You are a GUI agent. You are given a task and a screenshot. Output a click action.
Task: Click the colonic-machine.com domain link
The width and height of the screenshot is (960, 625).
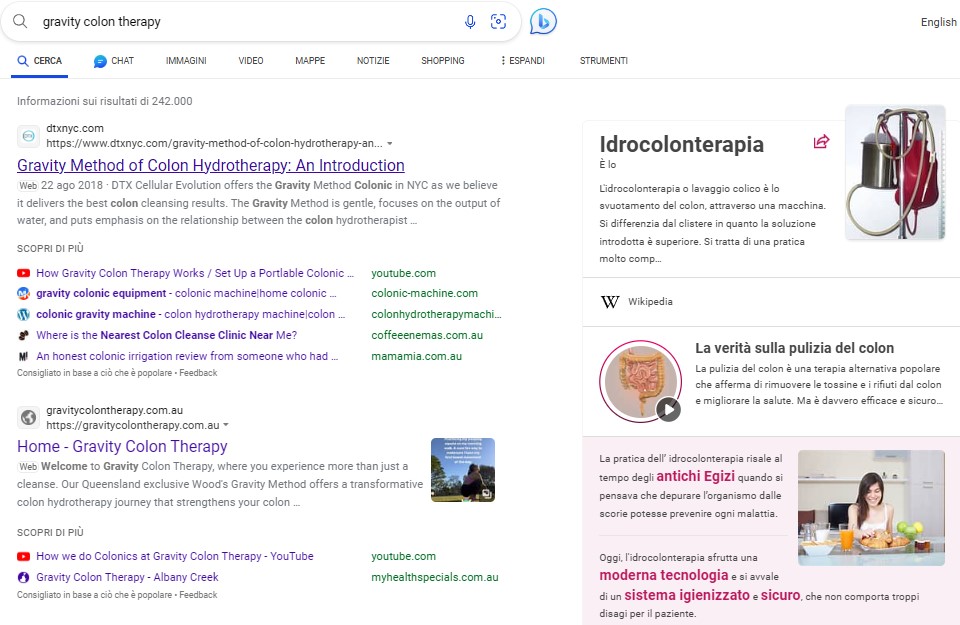424,293
